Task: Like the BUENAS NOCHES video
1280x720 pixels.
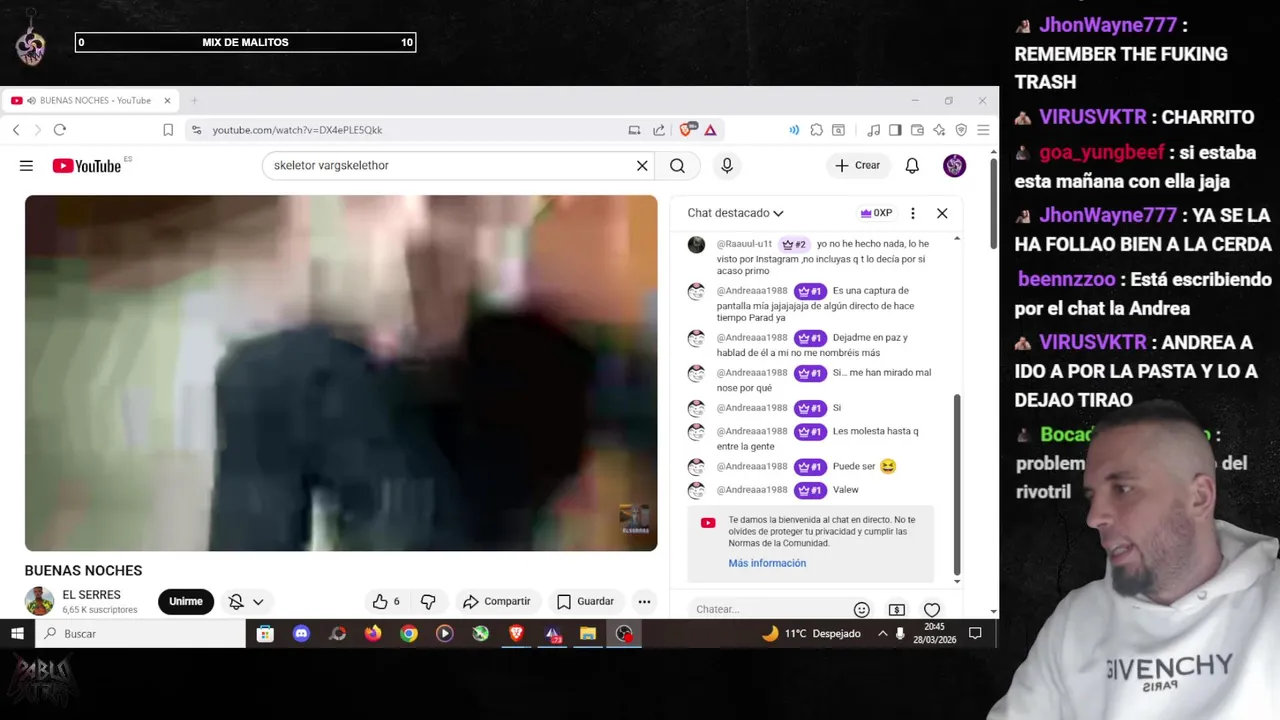Action: coord(386,601)
